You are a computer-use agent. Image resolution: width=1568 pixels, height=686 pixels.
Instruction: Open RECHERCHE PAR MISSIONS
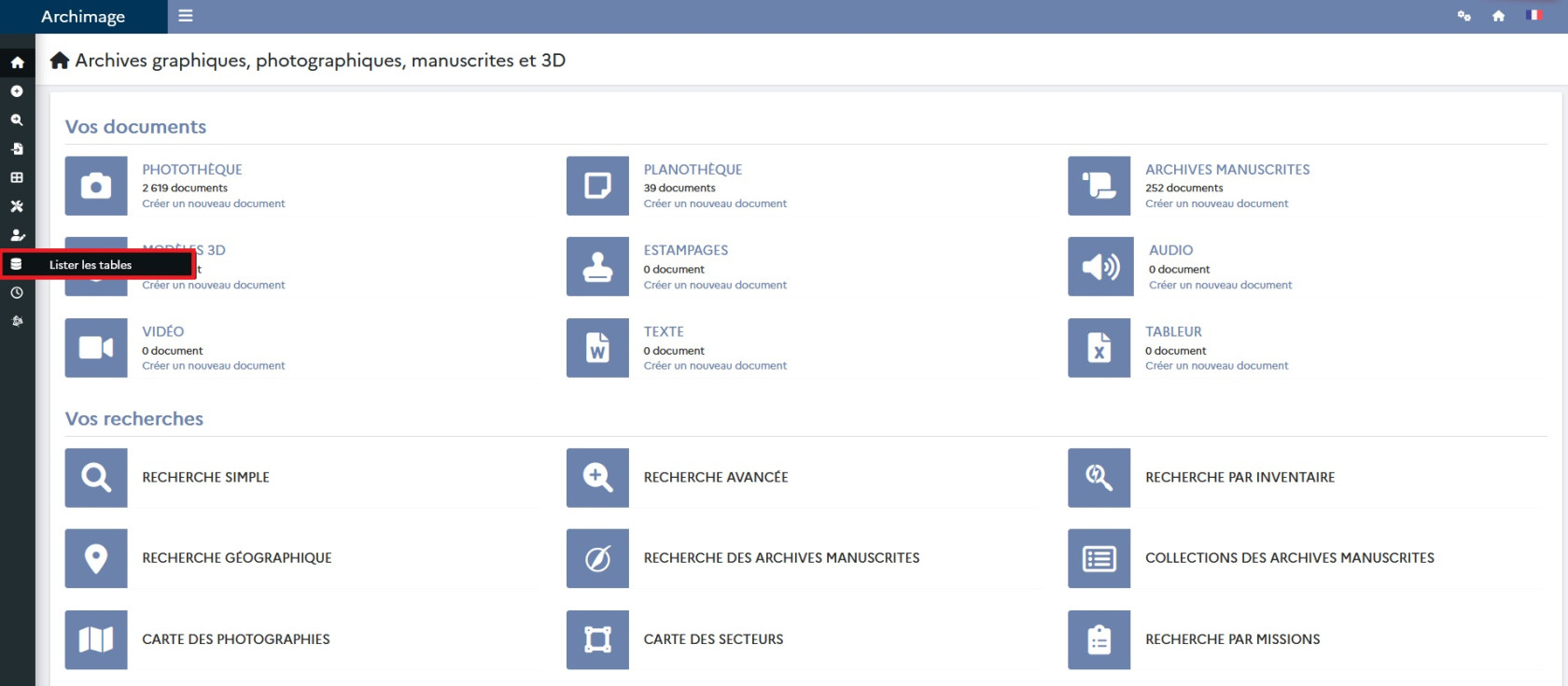(x=1233, y=639)
